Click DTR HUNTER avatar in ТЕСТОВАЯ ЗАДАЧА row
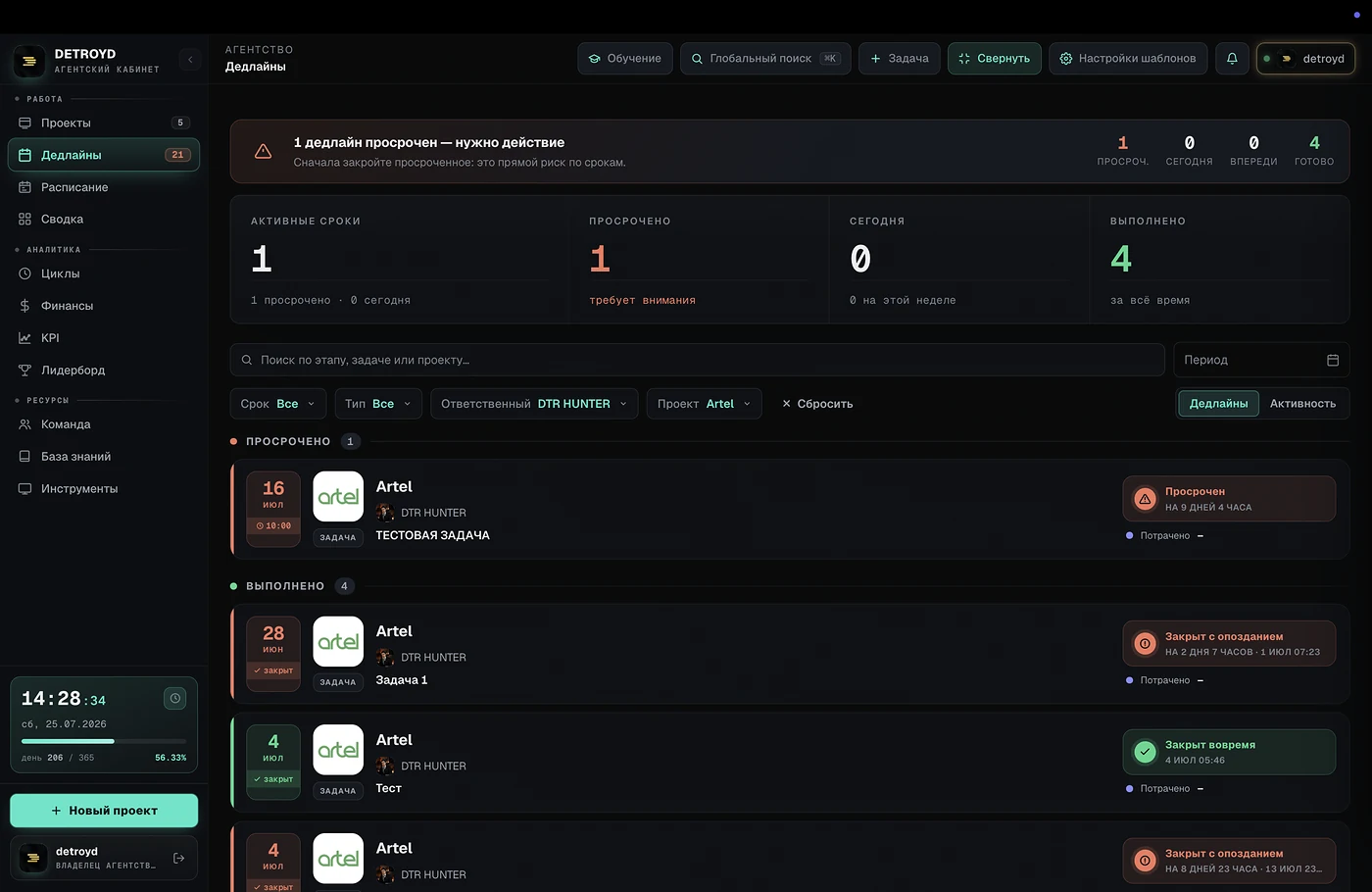The width and height of the screenshot is (1372, 892). coord(385,513)
